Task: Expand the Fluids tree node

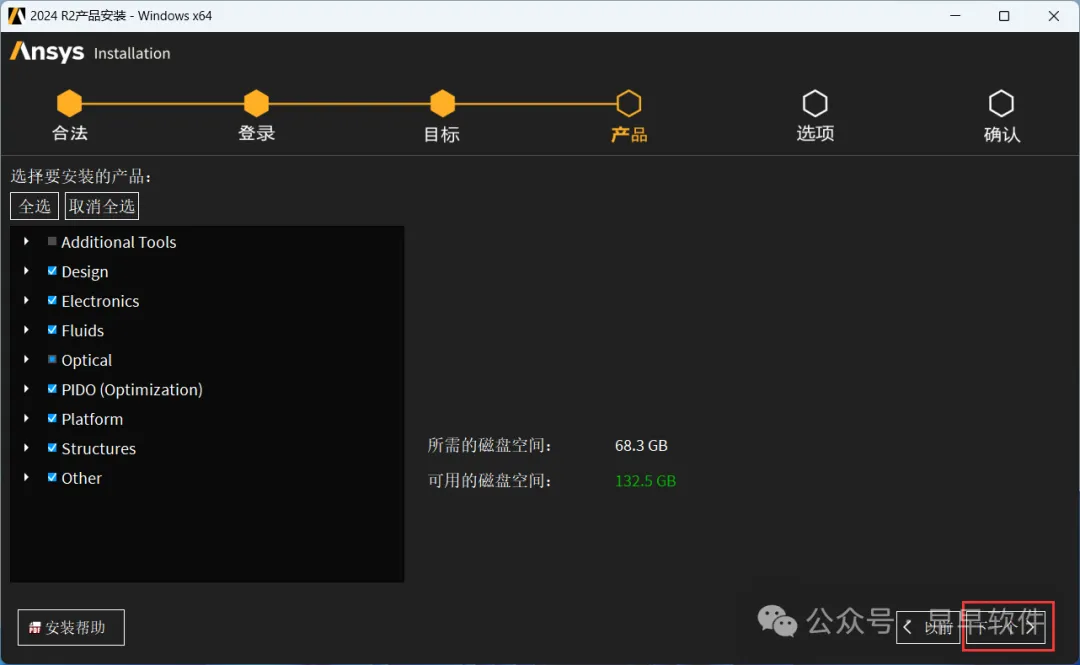Action: (26, 330)
